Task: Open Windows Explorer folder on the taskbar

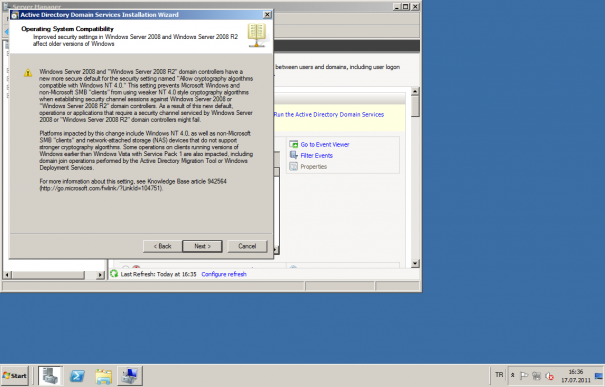Action: pyautogui.click(x=103, y=376)
